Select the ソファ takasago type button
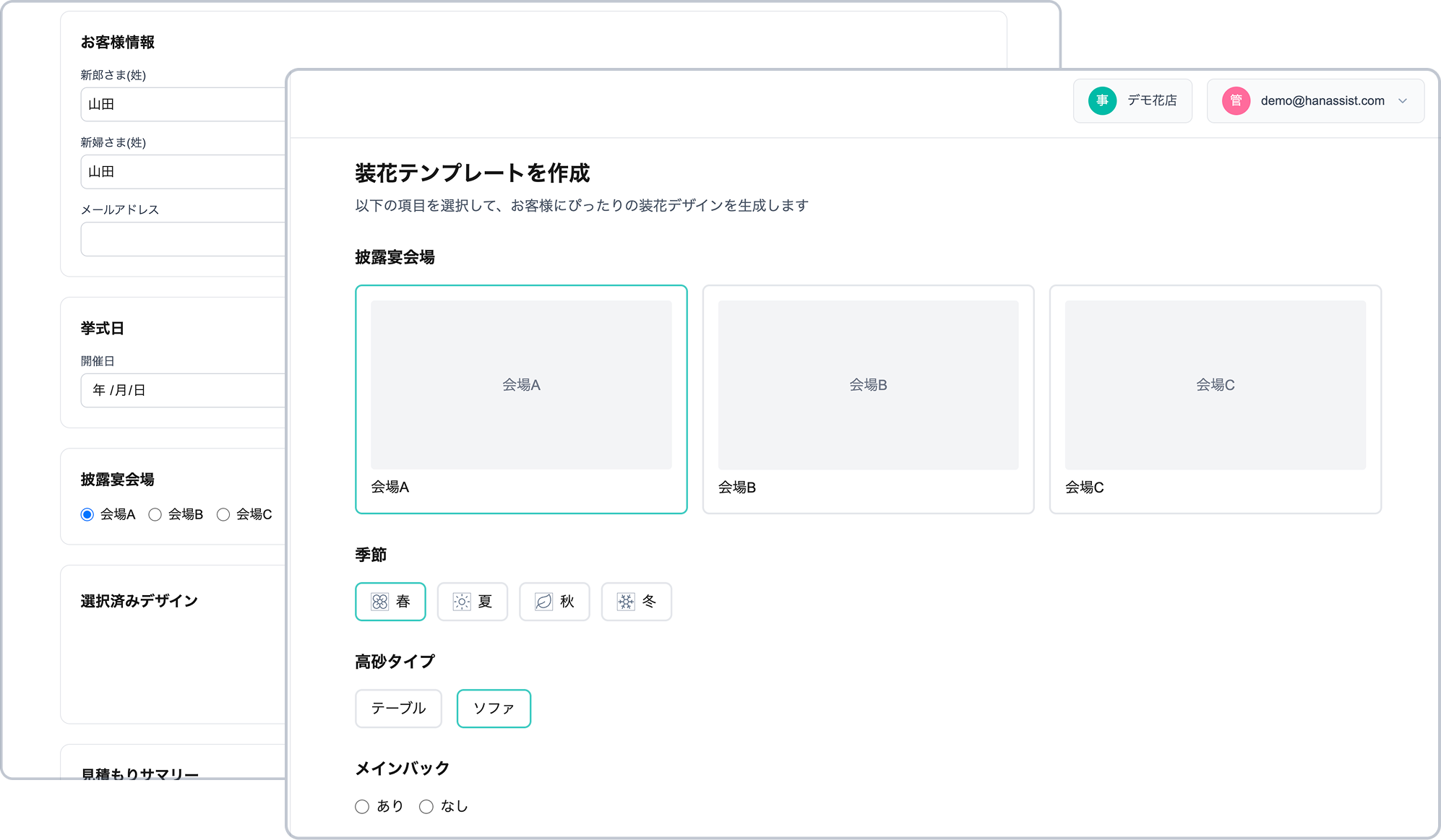Image resolution: width=1441 pixels, height=840 pixels. (x=494, y=709)
